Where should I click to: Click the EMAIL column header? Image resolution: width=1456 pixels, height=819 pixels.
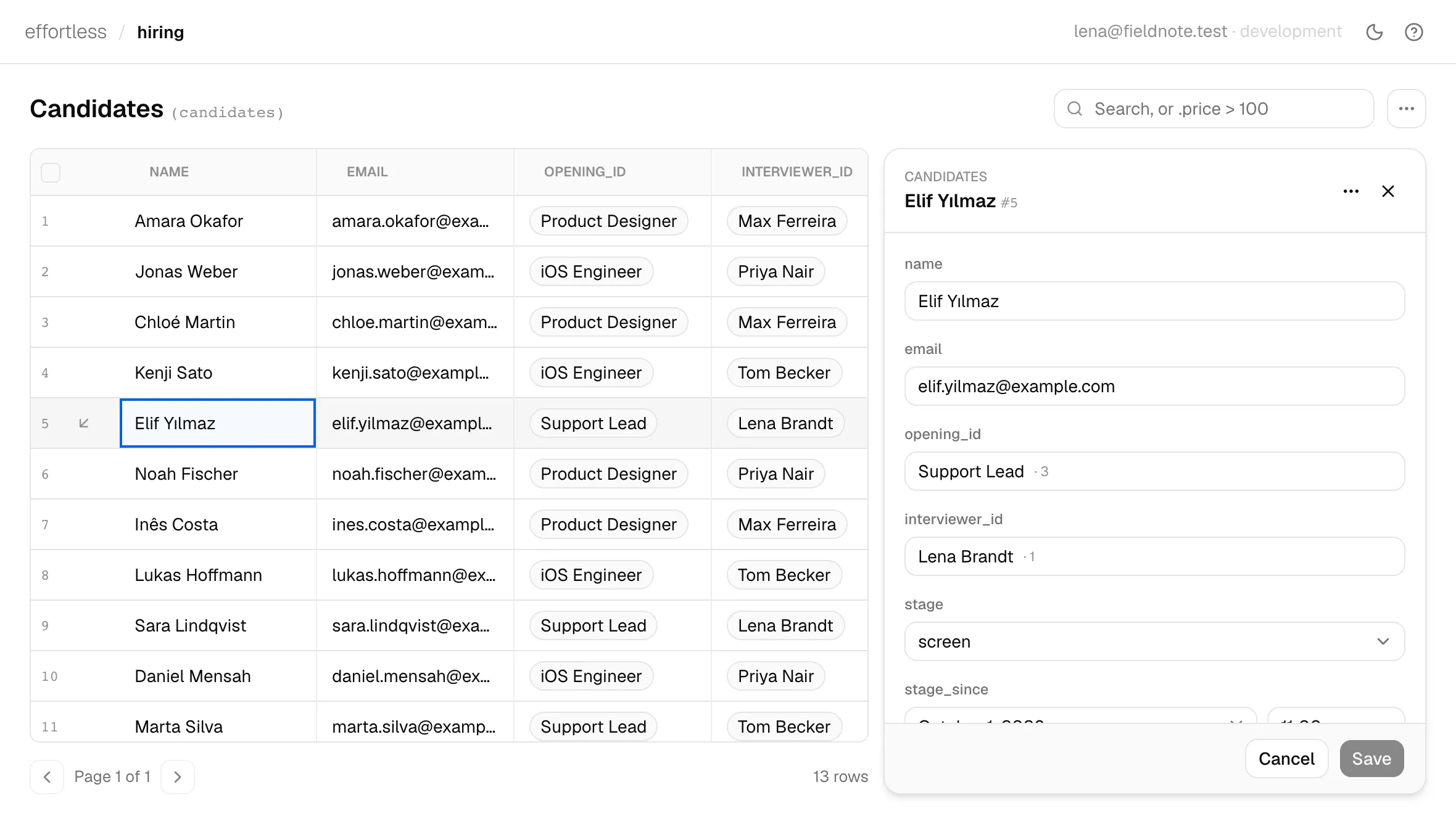point(367,172)
